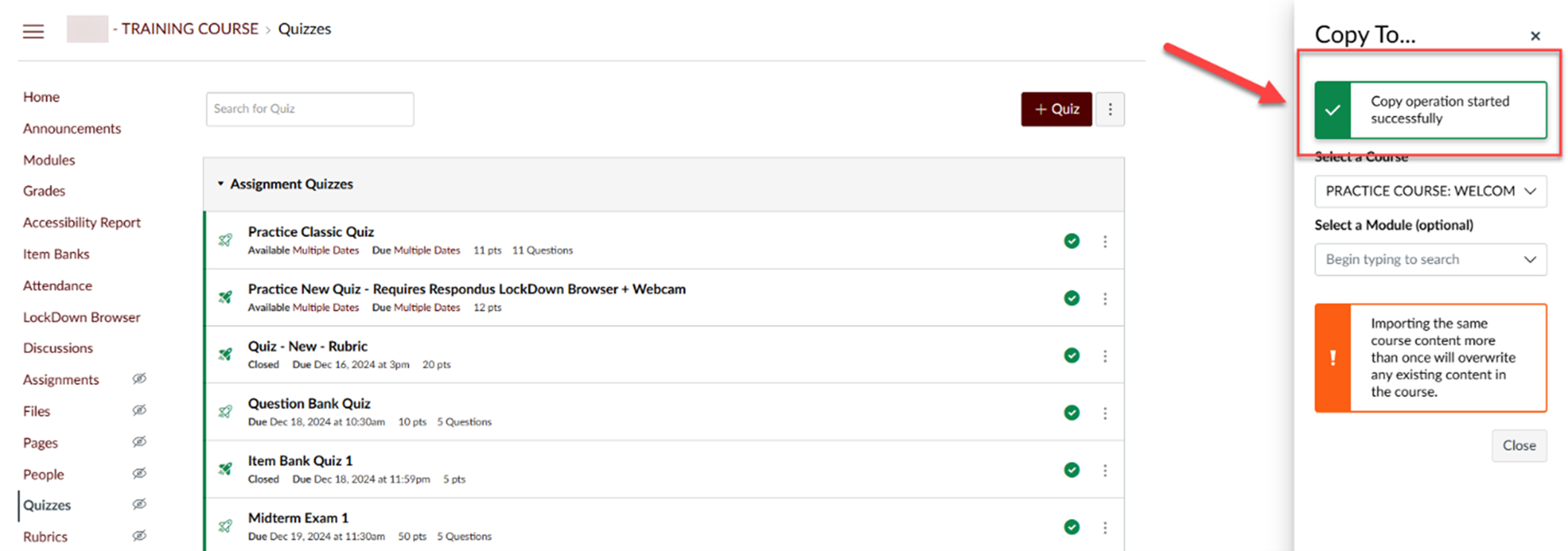Open LockDown Browser in course navigation
1568x551 pixels.
81,317
